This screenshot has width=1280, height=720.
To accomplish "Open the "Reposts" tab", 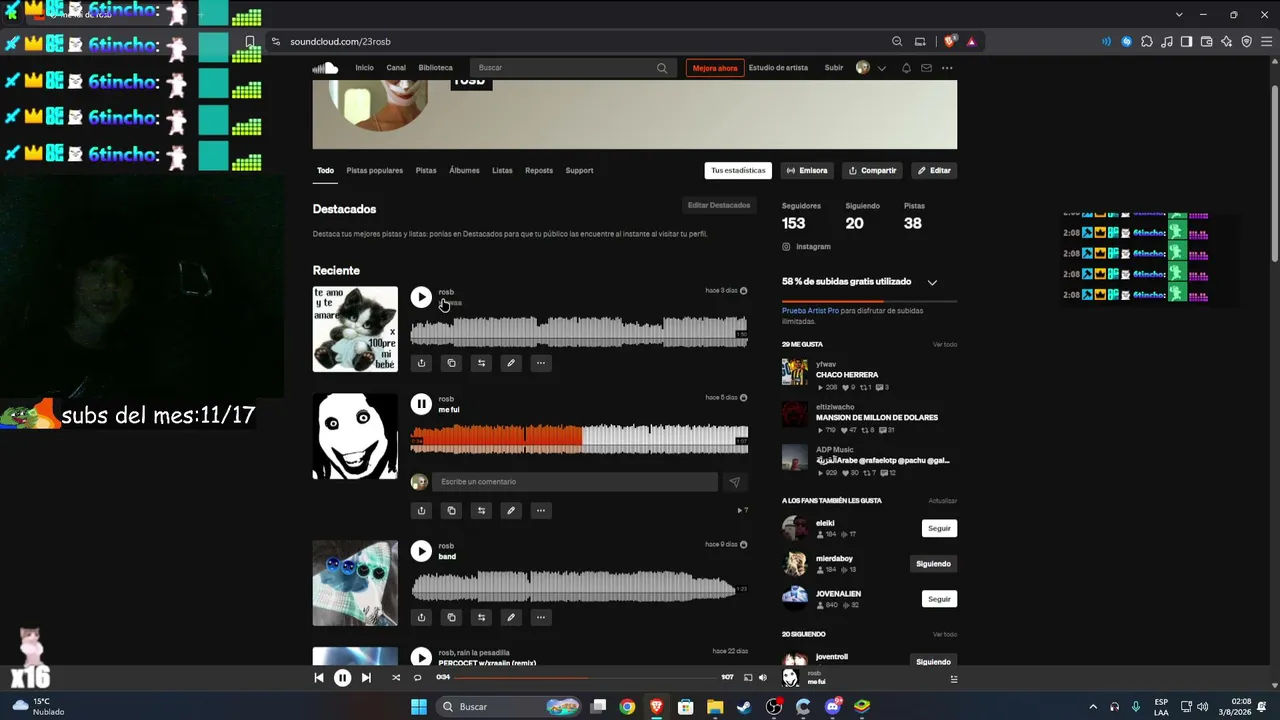I will click(x=539, y=171).
